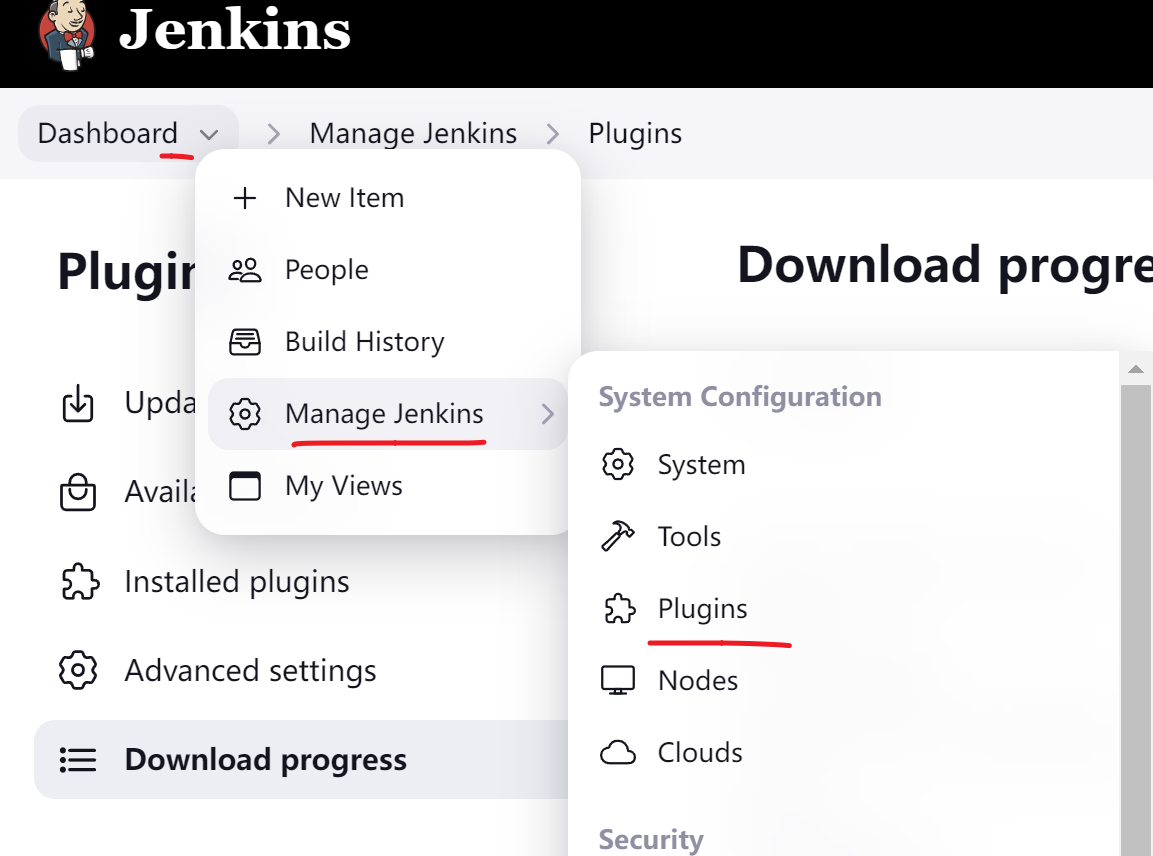The width and height of the screenshot is (1153, 856).
Task: Click the submenu scrollbar up arrow
Action: [1135, 369]
